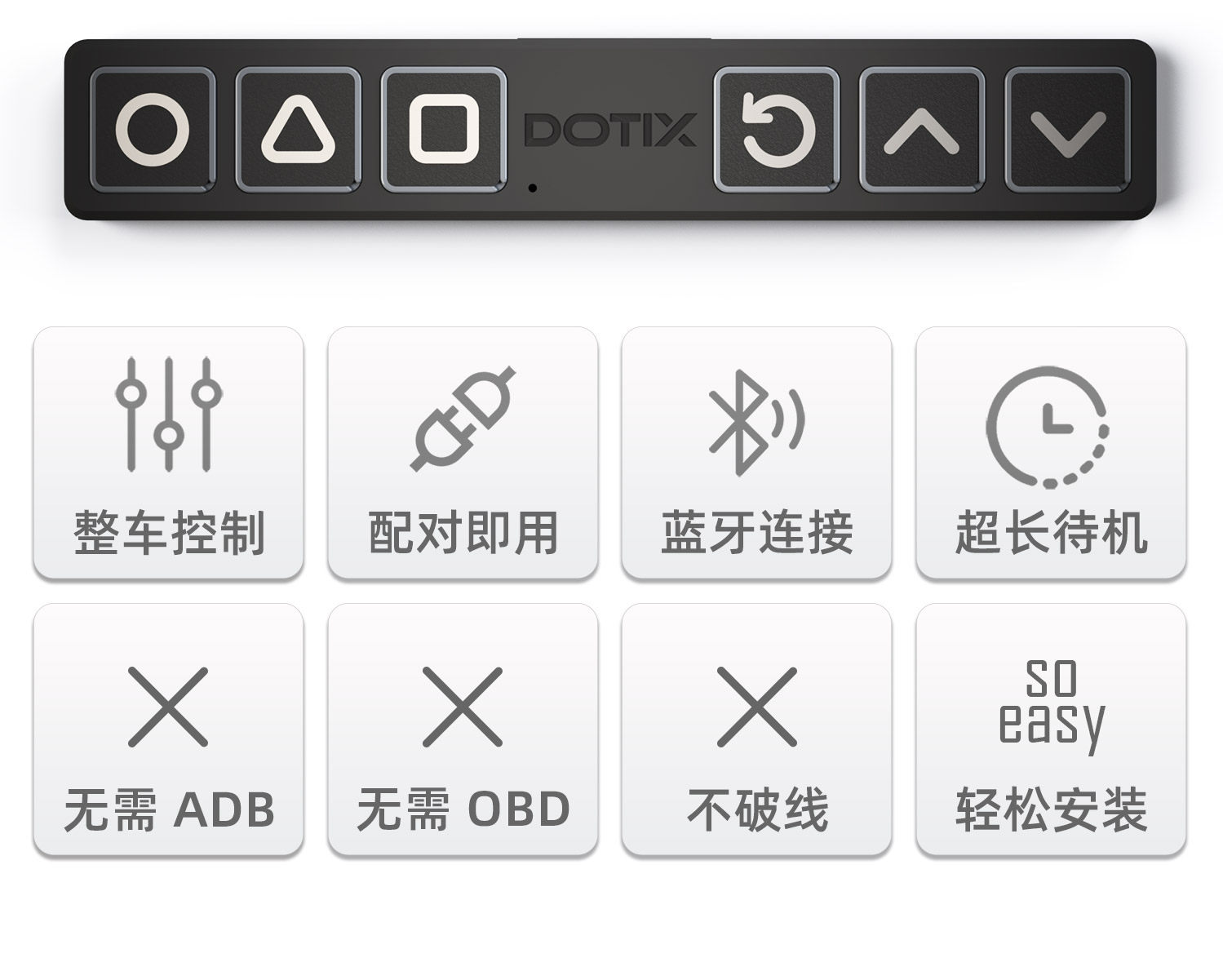Select the slider controls icon
Image resolution: width=1223 pixels, height=980 pixels.
click(x=168, y=414)
